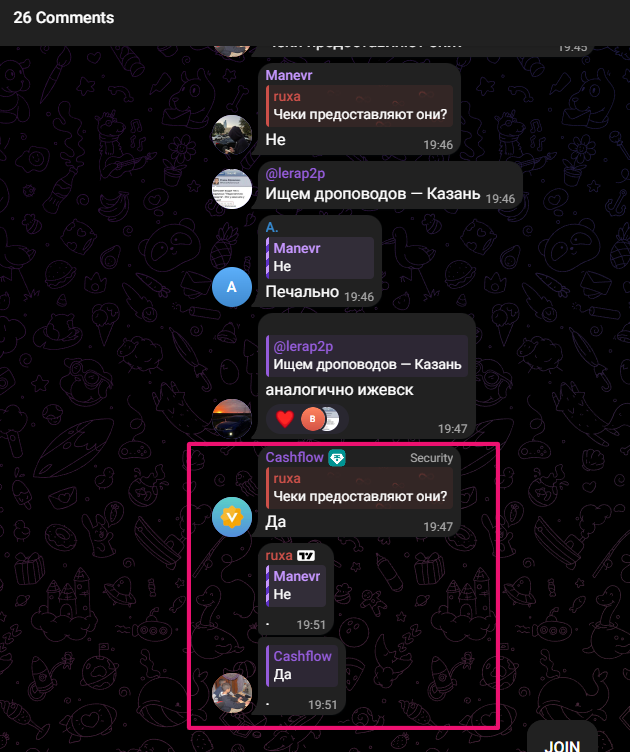Open Manevr's avatar photo

tap(232, 135)
